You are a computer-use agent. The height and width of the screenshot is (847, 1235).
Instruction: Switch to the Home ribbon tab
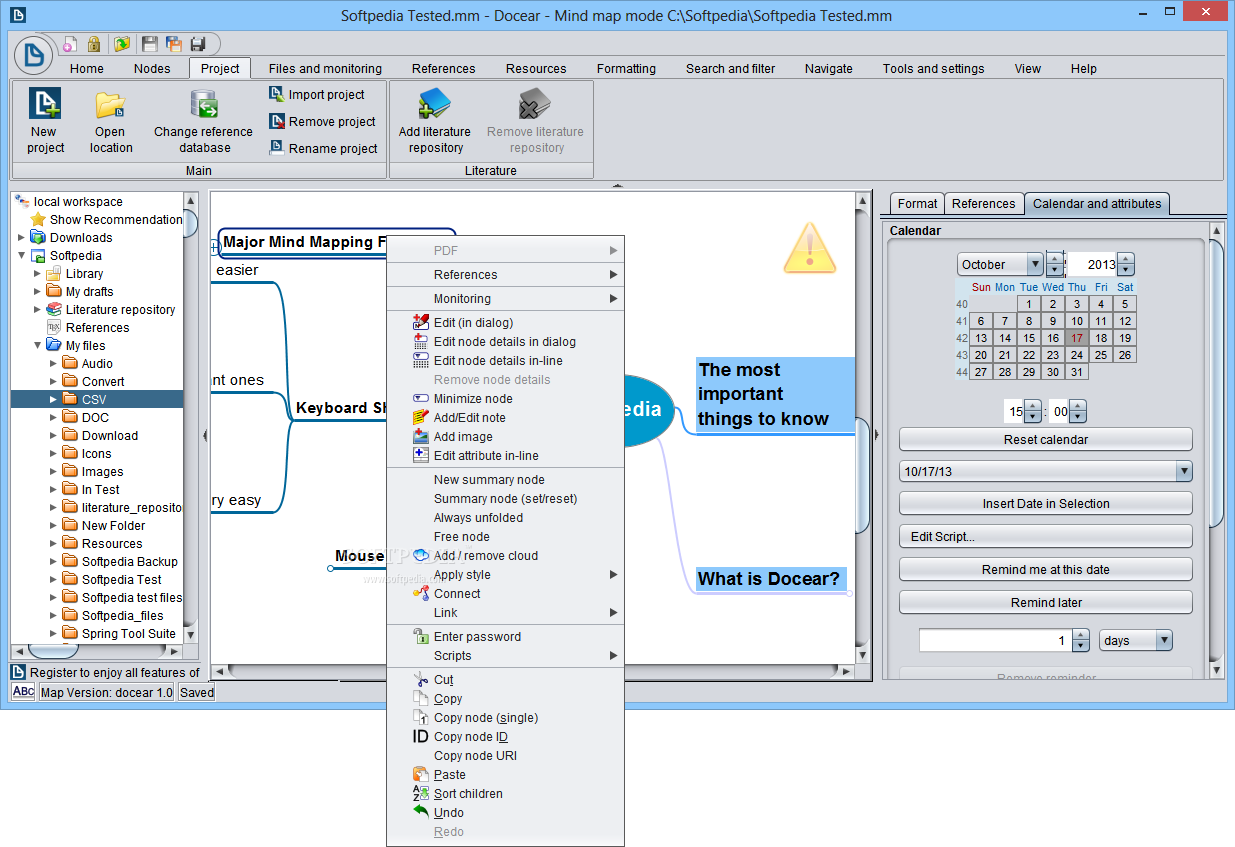(87, 68)
